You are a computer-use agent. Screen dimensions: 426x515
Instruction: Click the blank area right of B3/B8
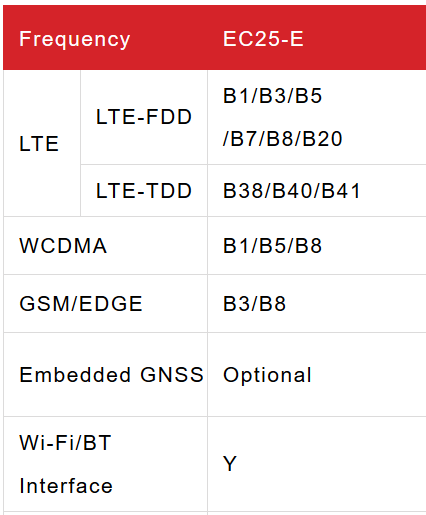[x=356, y=304]
